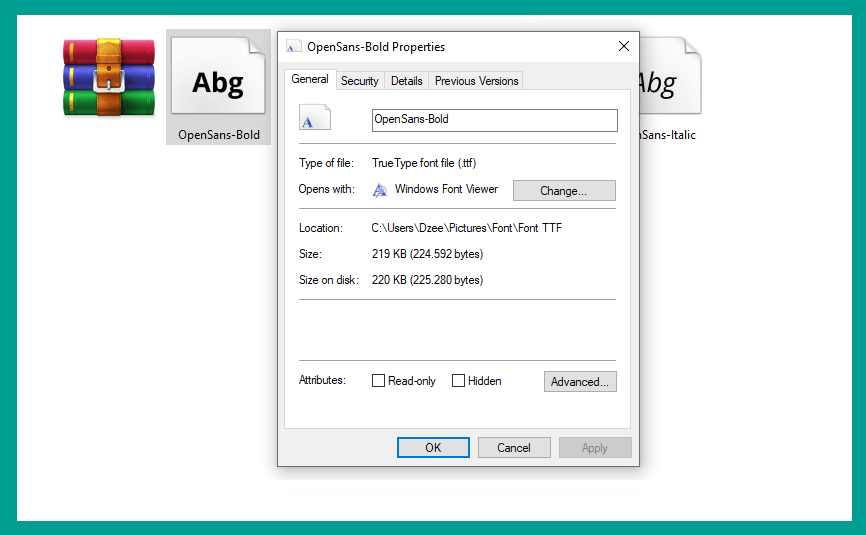Screen dimensions: 866x535
Task: Open the Advanced... attributes dialog
Action: 580,382
